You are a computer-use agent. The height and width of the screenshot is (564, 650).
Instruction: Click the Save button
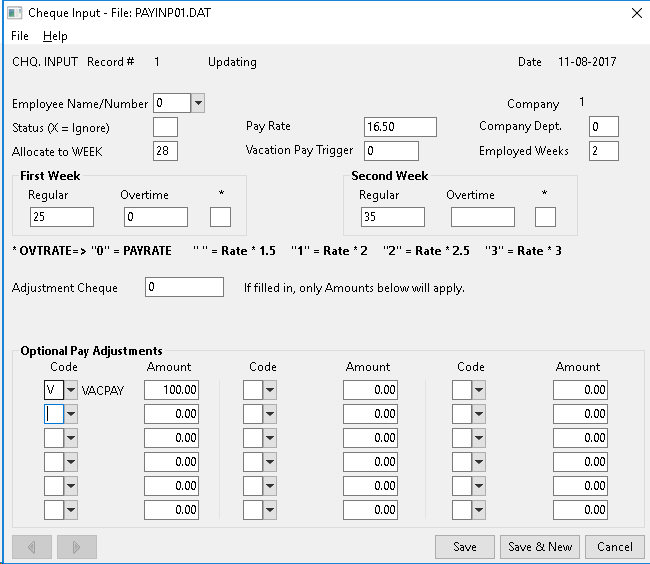point(465,547)
